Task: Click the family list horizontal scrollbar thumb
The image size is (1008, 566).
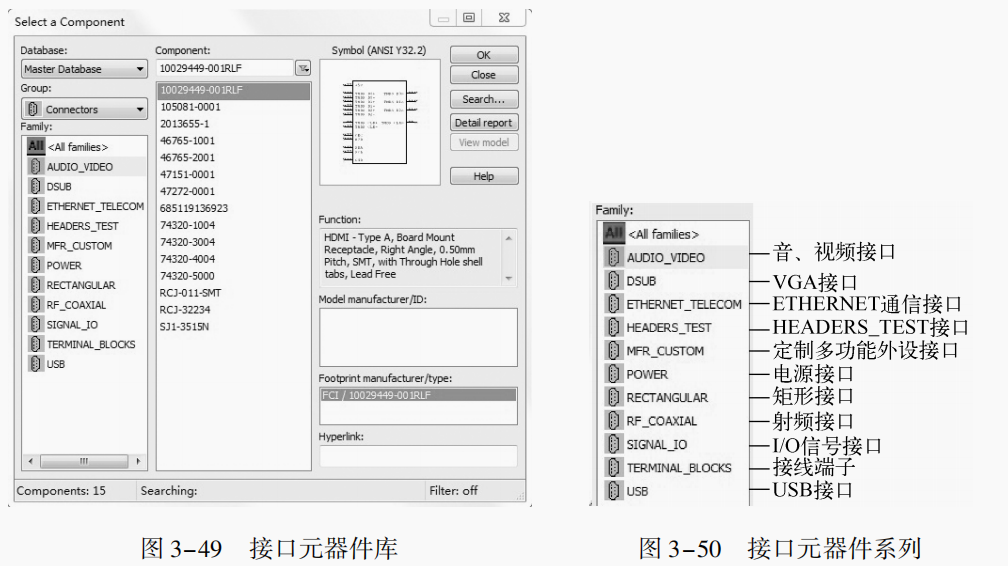Action: click(x=84, y=461)
